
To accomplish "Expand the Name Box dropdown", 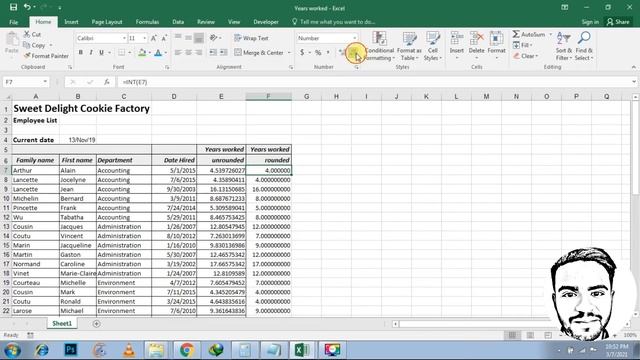I will click(x=45, y=82).
